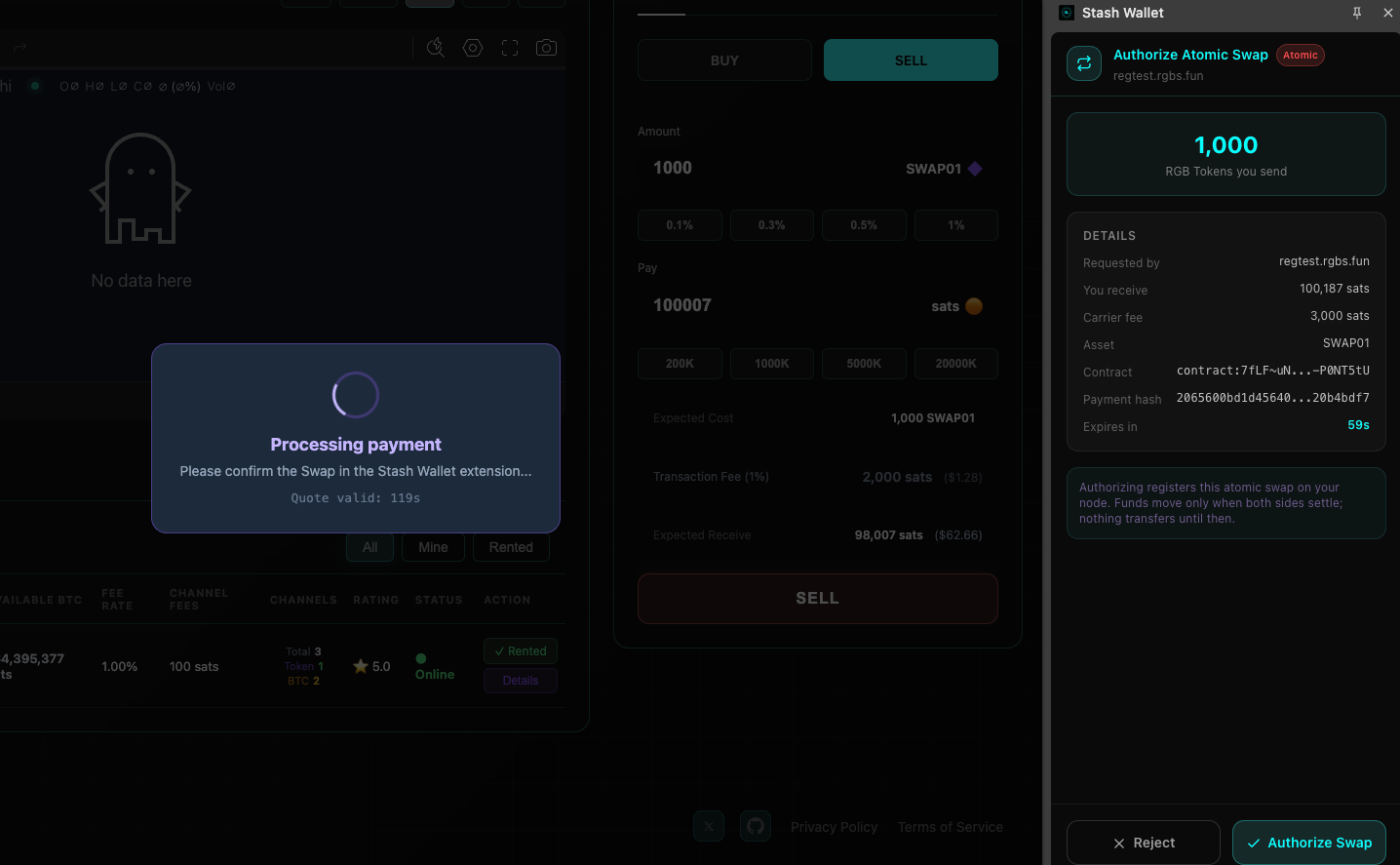This screenshot has width=1400, height=865.
Task: Click the red Atomic badge
Action: [x=1301, y=56]
